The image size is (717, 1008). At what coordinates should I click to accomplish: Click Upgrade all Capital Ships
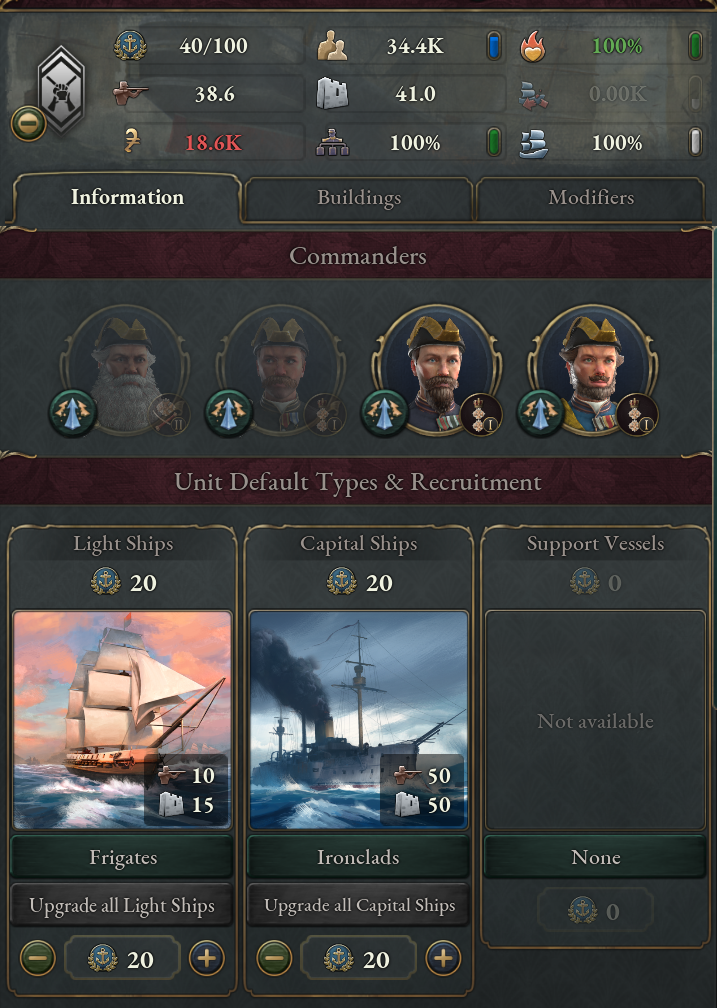click(358, 907)
